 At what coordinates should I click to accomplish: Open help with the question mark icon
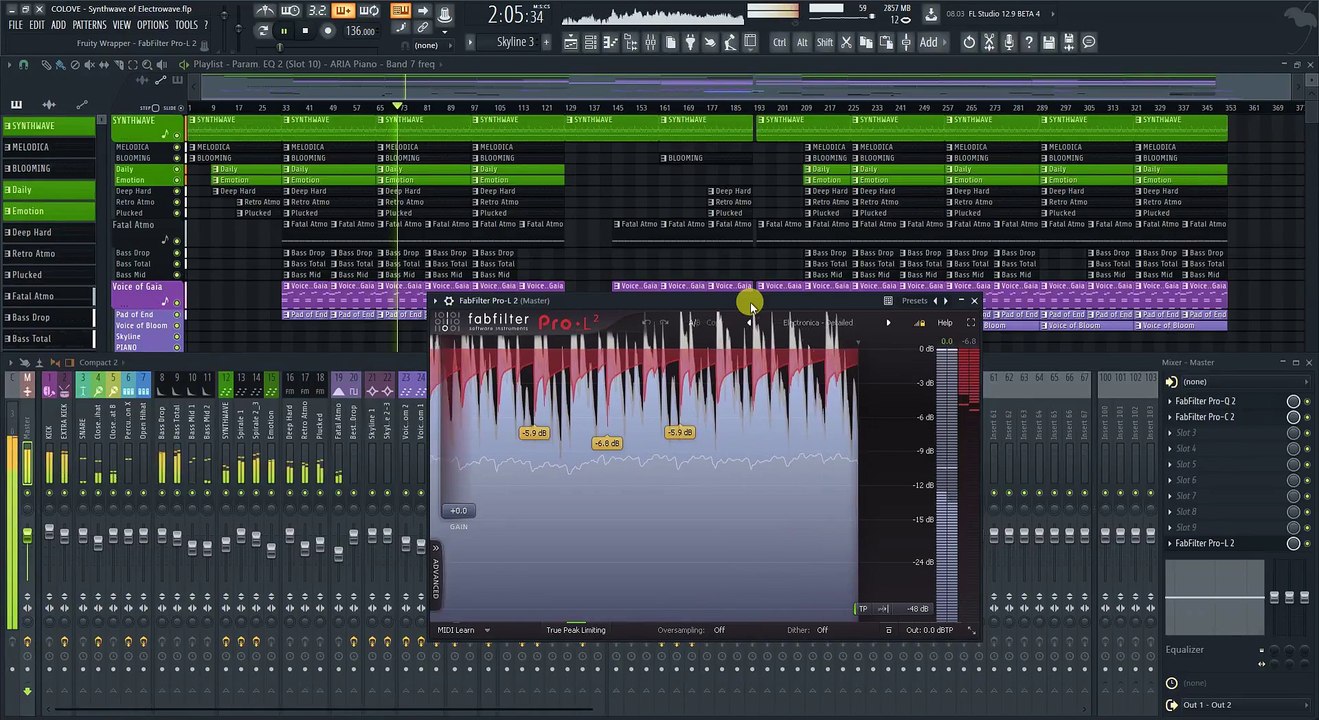coord(1029,42)
